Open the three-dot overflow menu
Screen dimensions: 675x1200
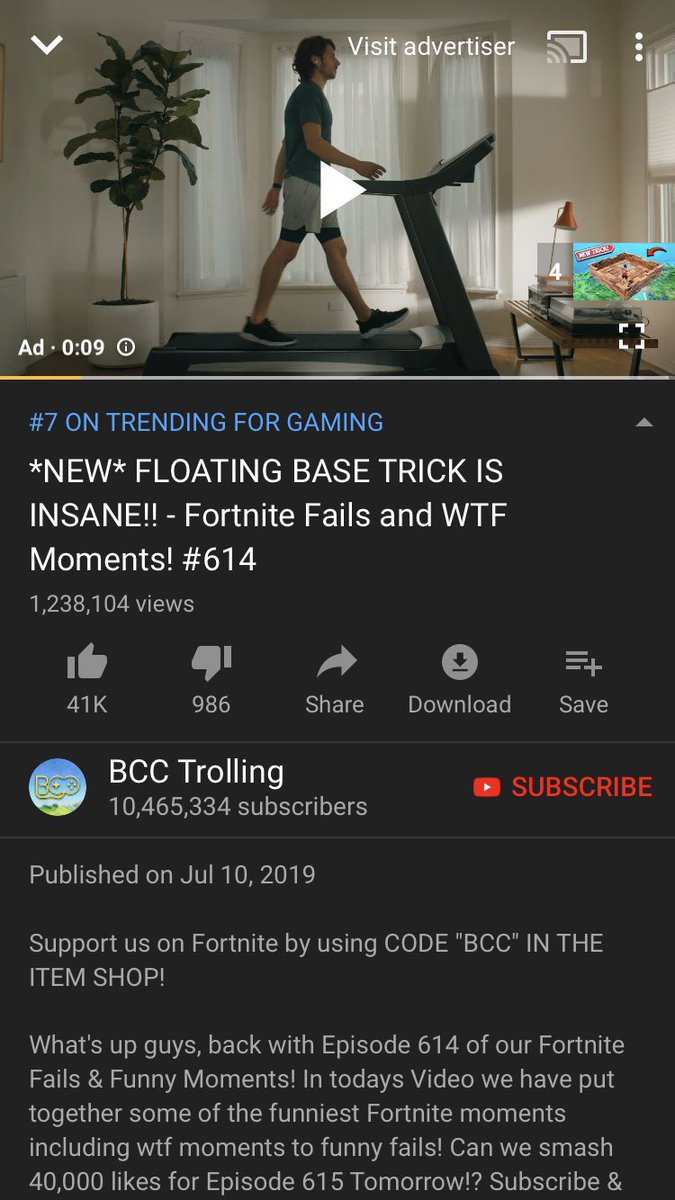[639, 47]
